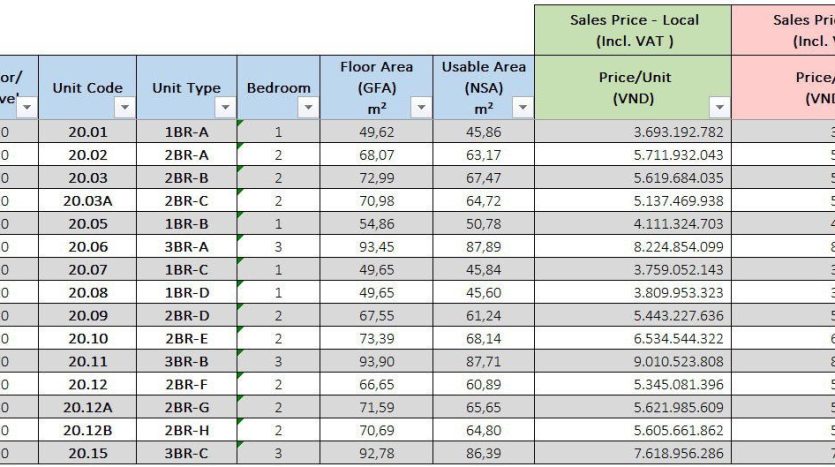Click floor area cell 54,86

pos(376,224)
